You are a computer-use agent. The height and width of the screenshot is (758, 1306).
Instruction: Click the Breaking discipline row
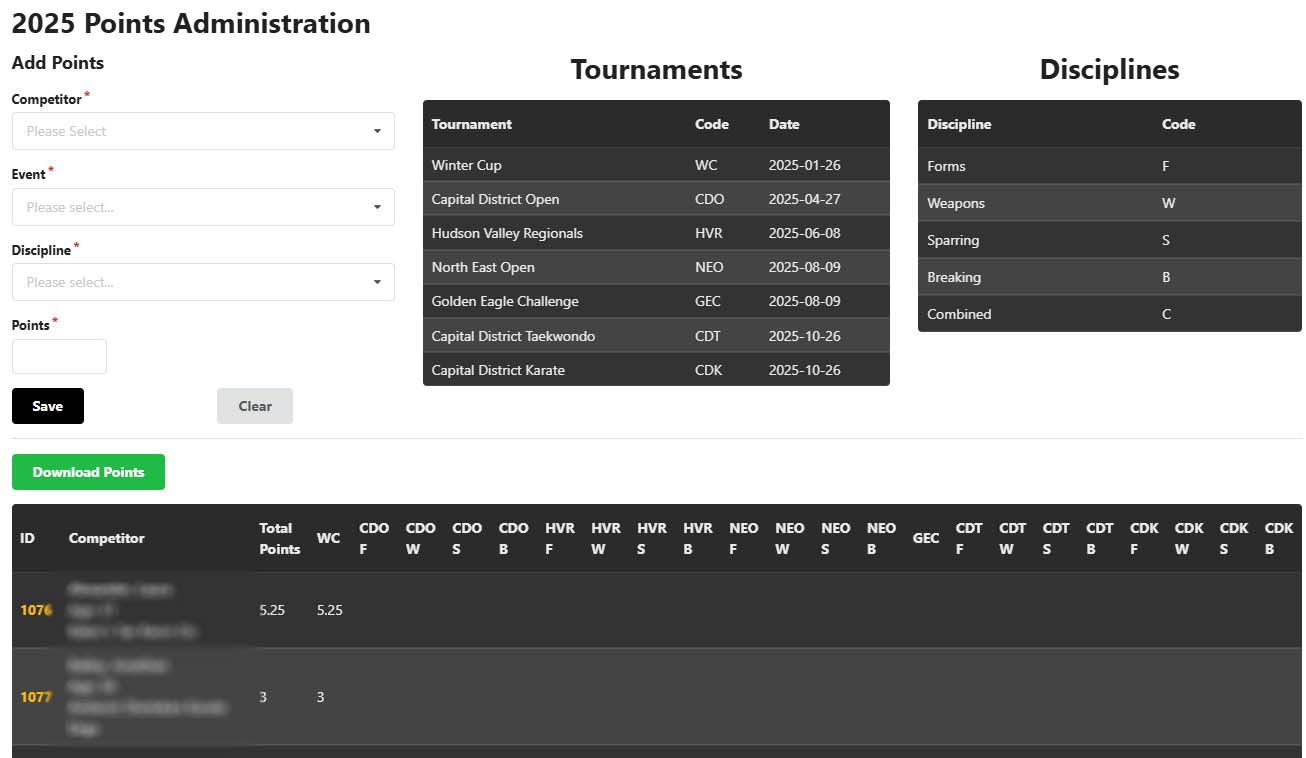point(1108,277)
